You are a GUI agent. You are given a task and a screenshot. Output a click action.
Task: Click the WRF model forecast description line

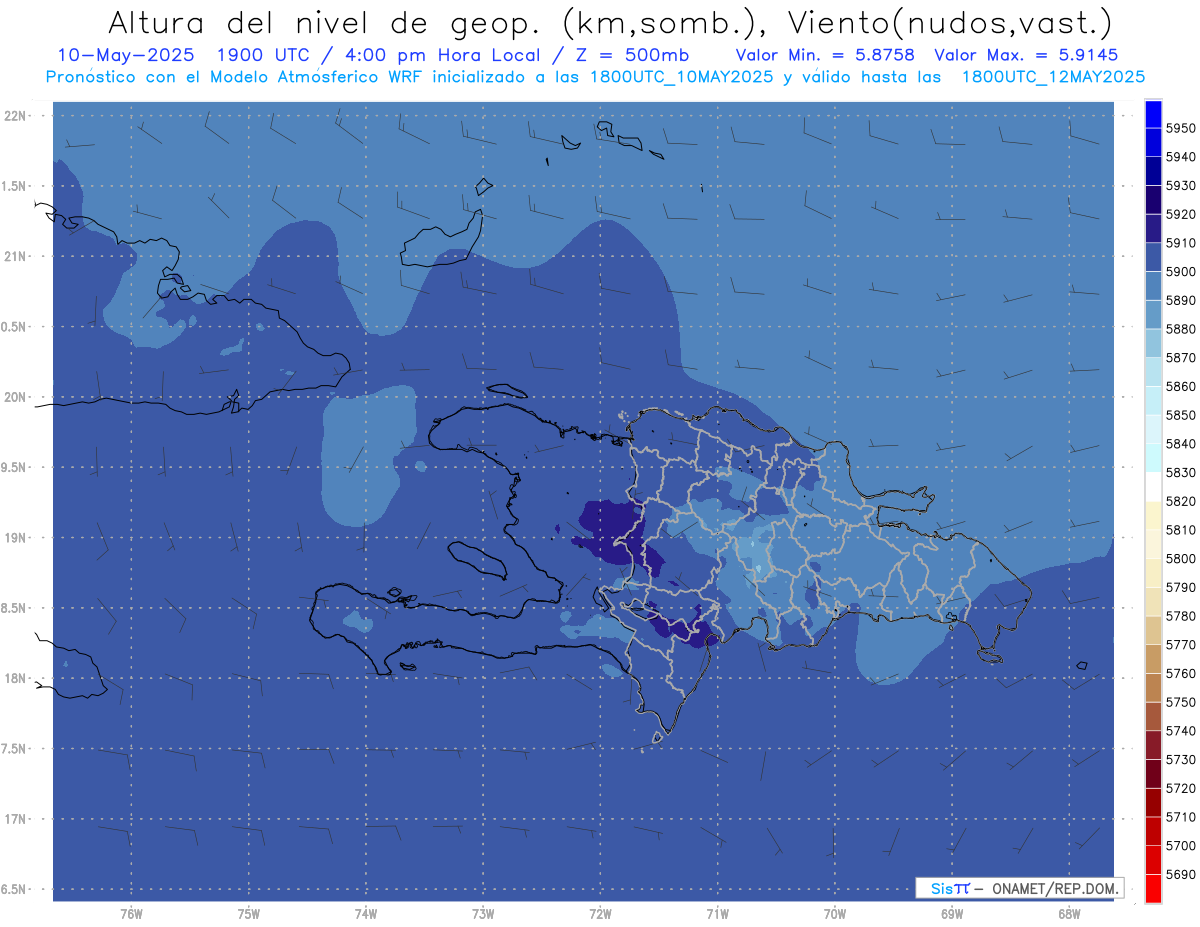[x=595, y=76]
